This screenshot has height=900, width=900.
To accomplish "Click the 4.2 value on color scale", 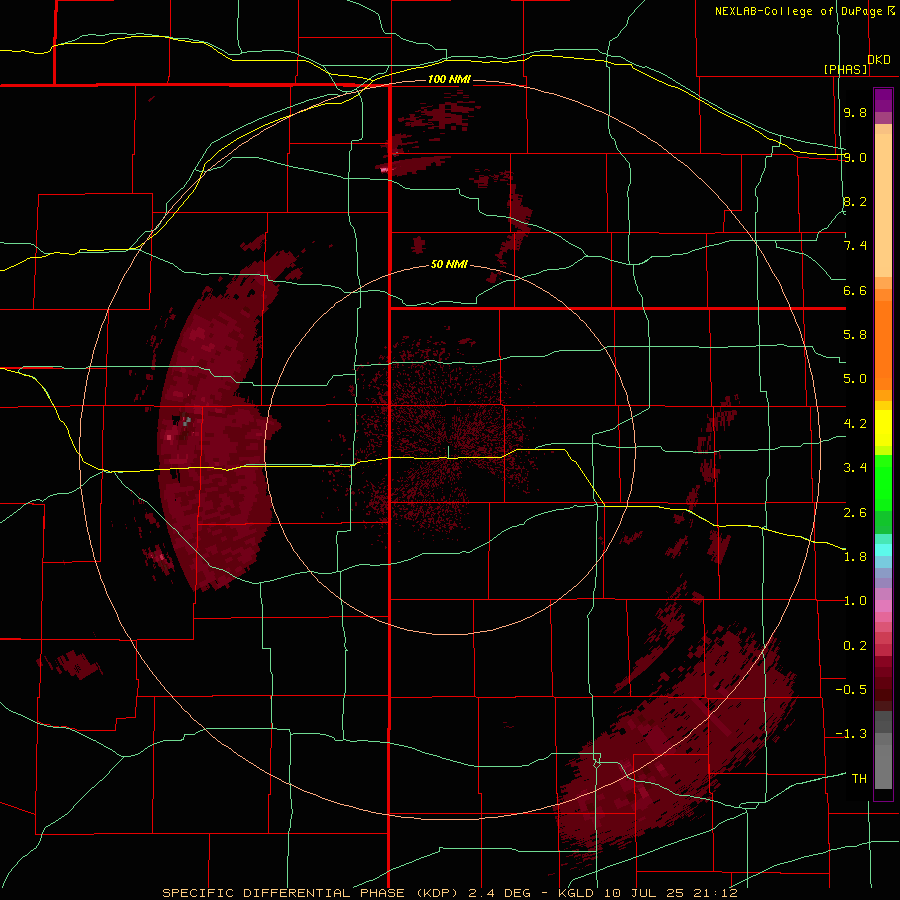I will pyautogui.click(x=855, y=424).
